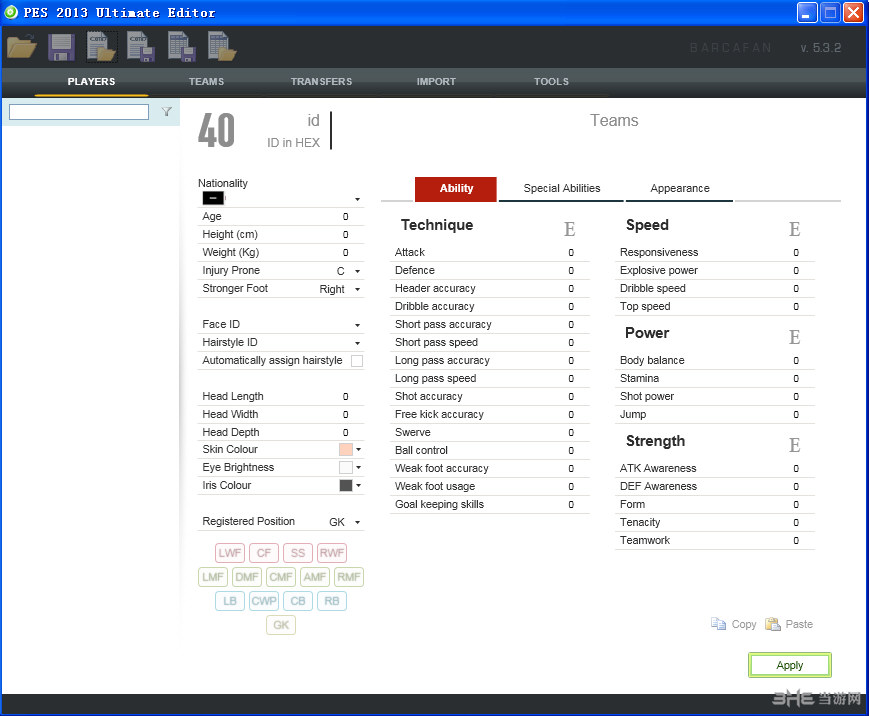Toggle the SS position button
The image size is (869, 716).
point(298,553)
